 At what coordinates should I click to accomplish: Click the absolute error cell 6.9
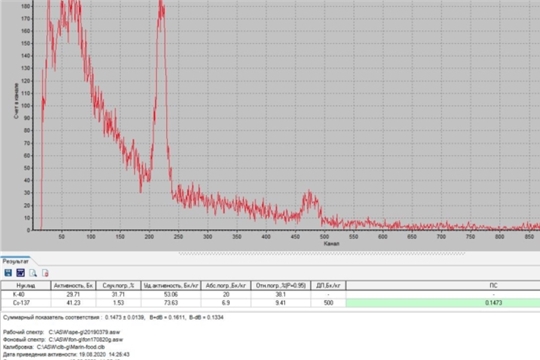[x=226, y=303]
